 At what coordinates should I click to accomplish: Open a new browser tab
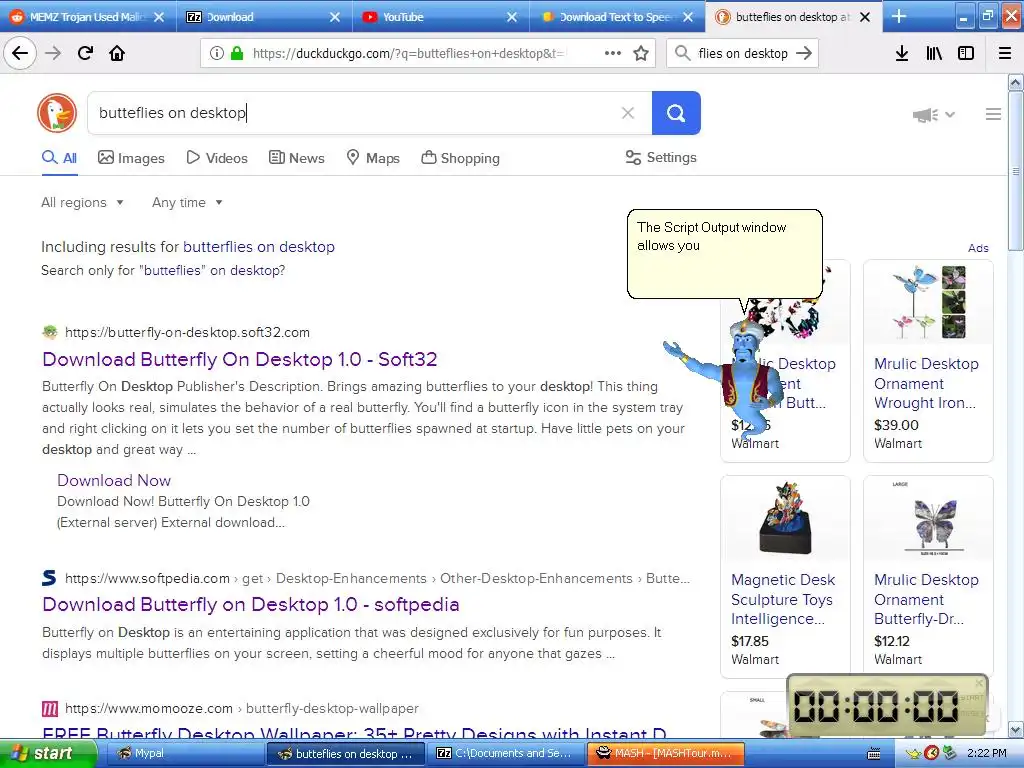tap(899, 16)
